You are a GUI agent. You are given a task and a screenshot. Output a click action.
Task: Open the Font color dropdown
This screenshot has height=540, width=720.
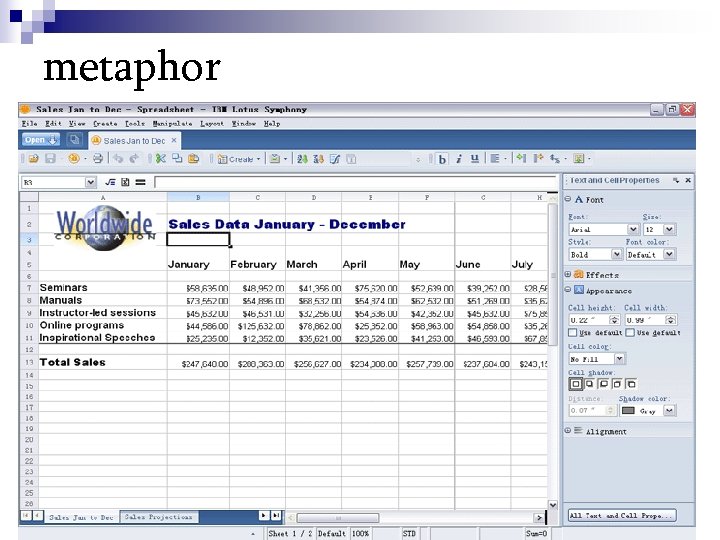pos(669,254)
